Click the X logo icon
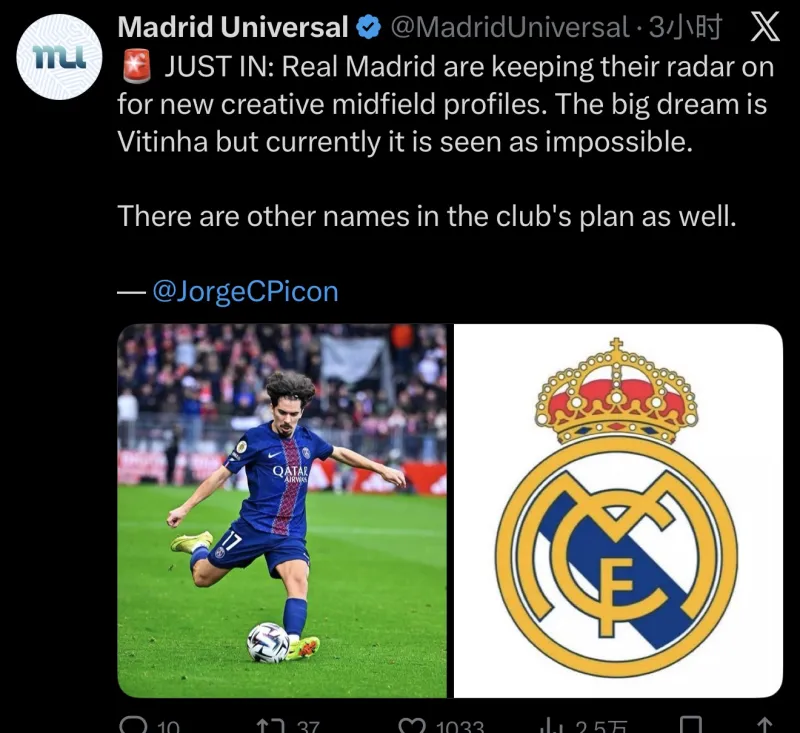 765,28
